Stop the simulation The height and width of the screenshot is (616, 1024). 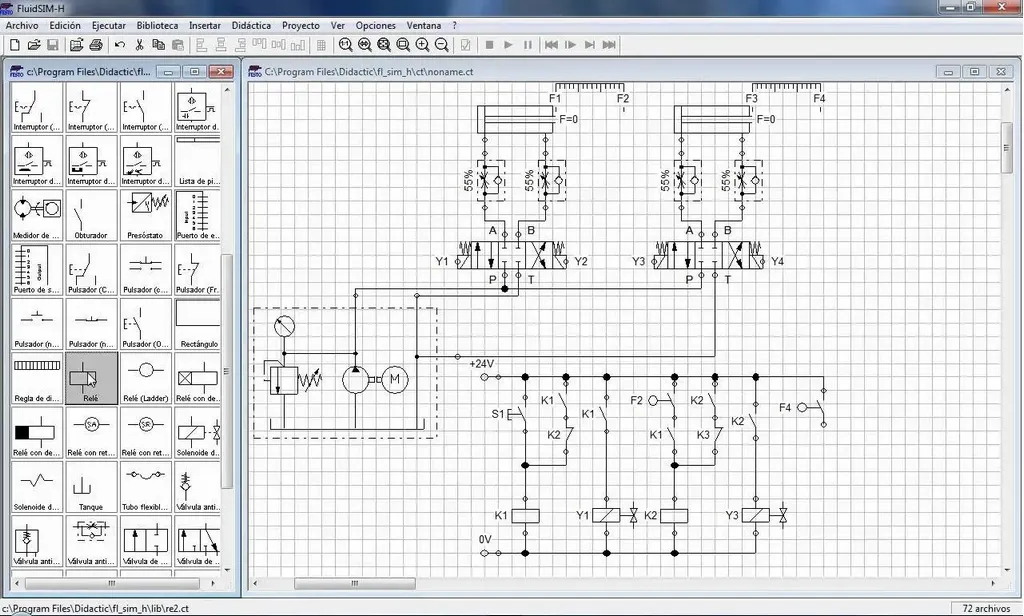click(489, 45)
